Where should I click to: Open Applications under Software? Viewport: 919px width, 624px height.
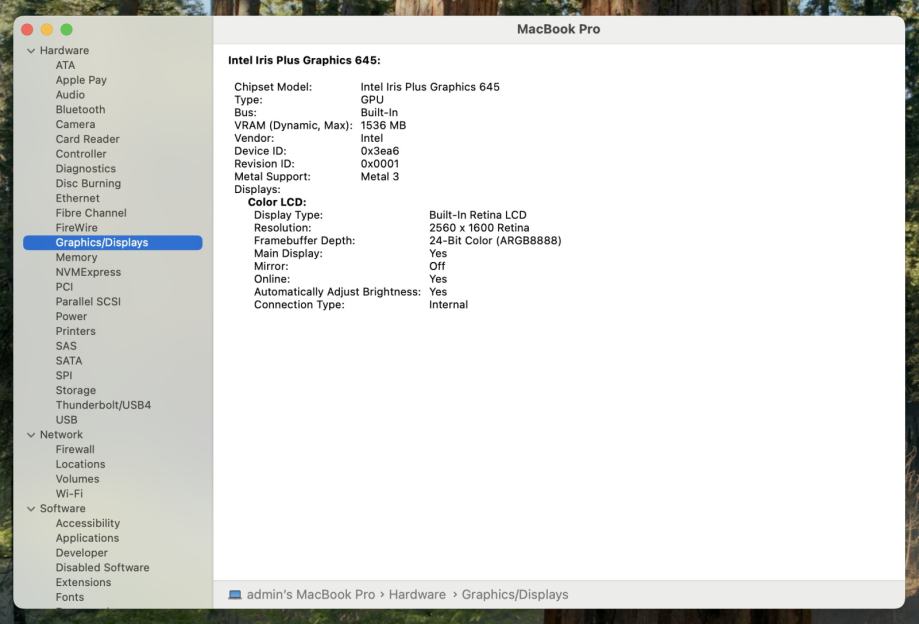pyautogui.click(x=87, y=538)
